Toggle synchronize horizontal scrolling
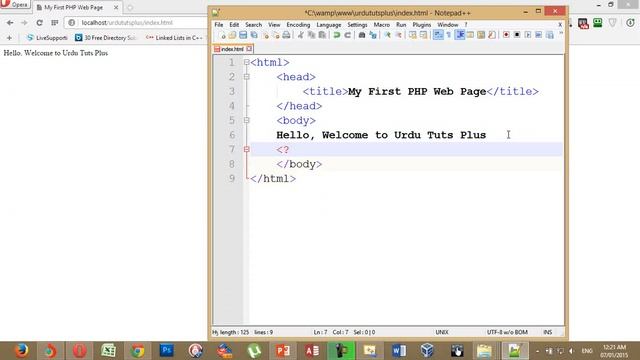Viewport: 640px width, 360px height. pos(423,35)
